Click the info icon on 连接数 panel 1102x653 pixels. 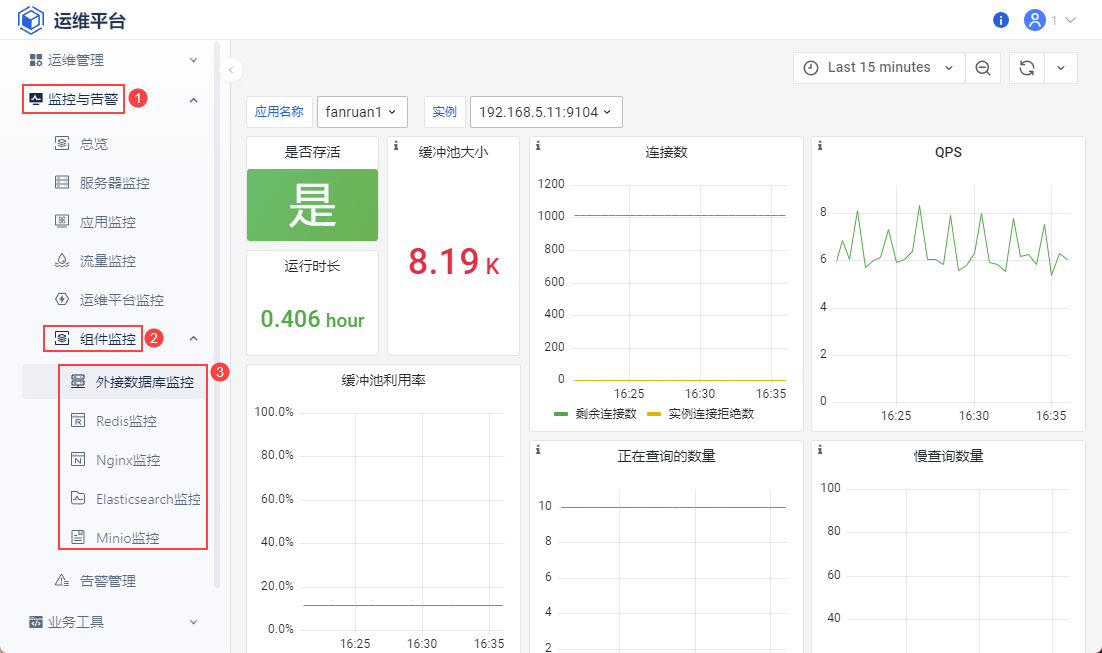click(x=538, y=146)
